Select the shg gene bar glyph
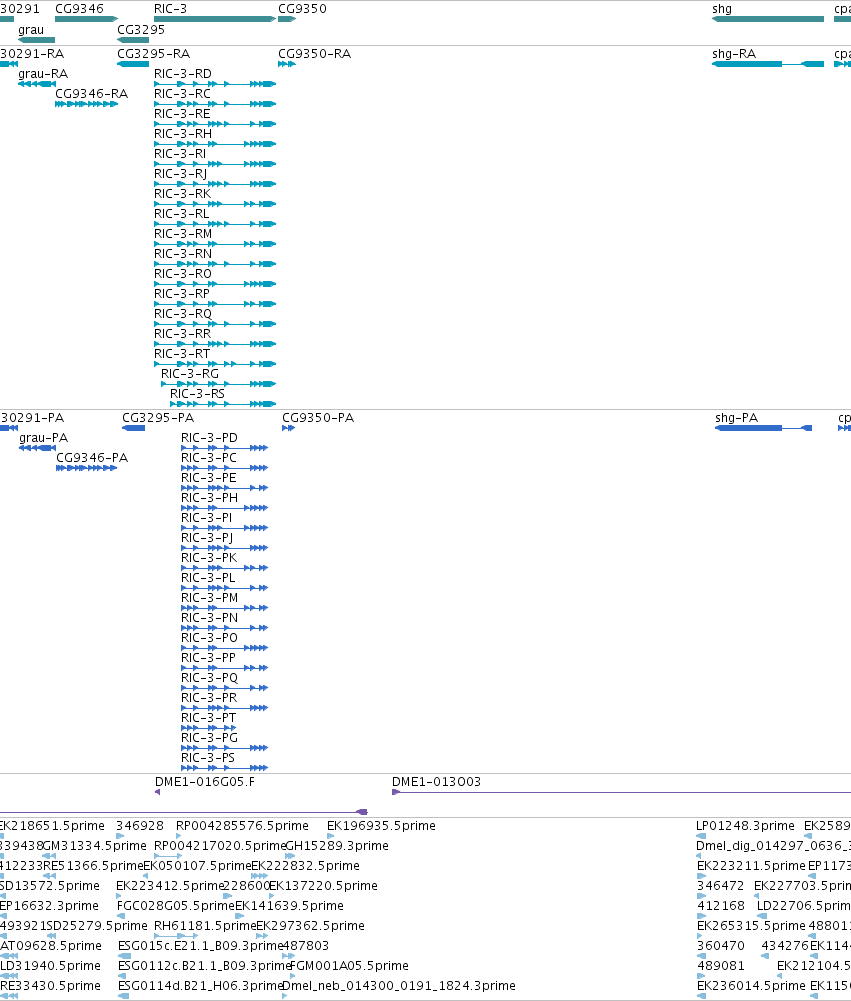851x1001 pixels. click(x=768, y=19)
